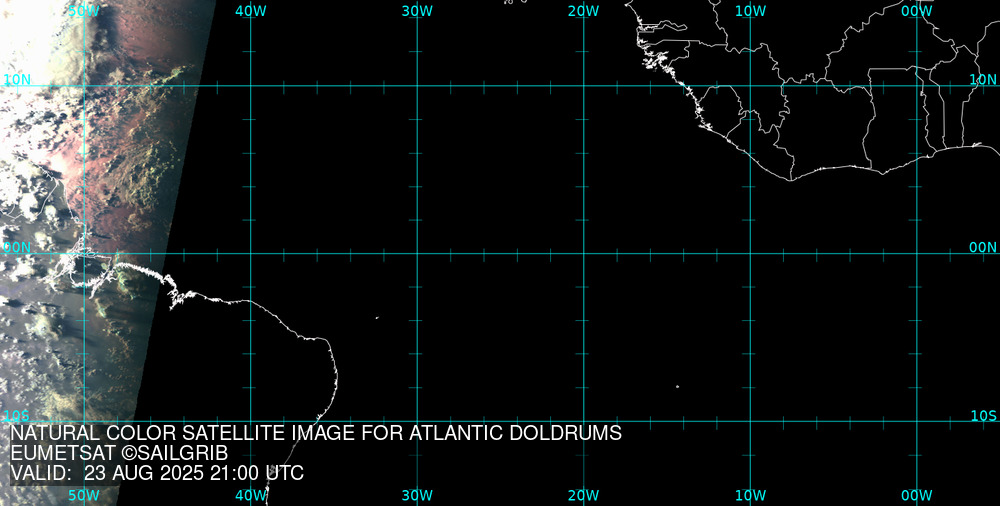1000x506 pixels.
Task: Click the 00N label over the daylight imagery
Action: tap(17, 248)
